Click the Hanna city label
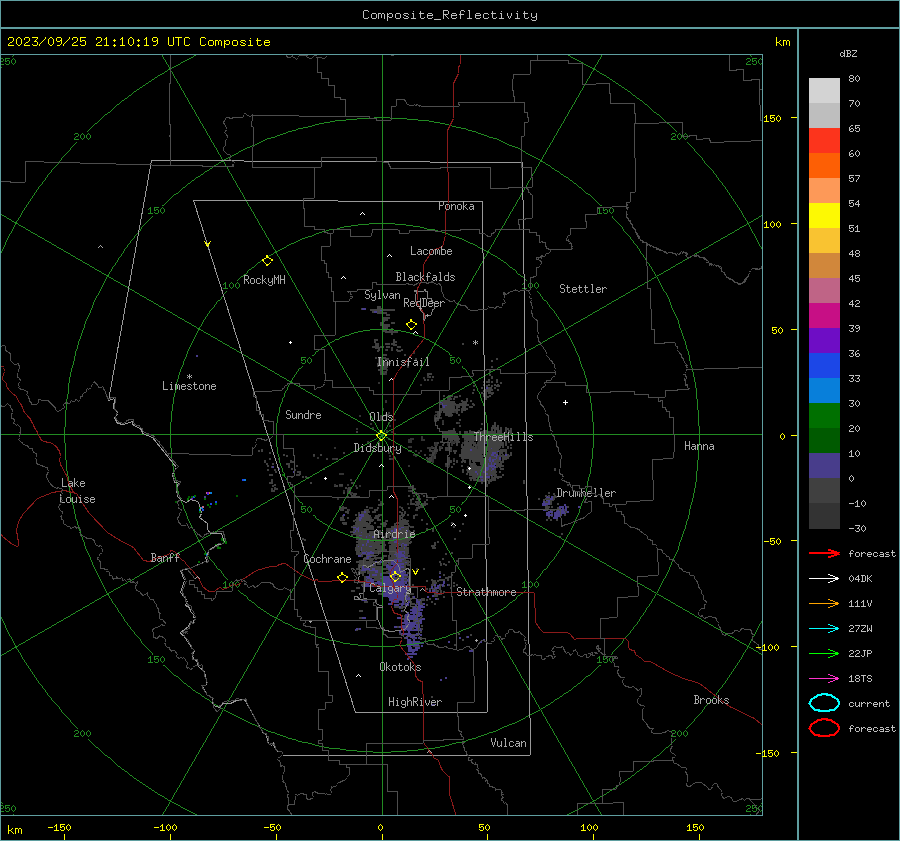This screenshot has height=841, width=900. (699, 446)
